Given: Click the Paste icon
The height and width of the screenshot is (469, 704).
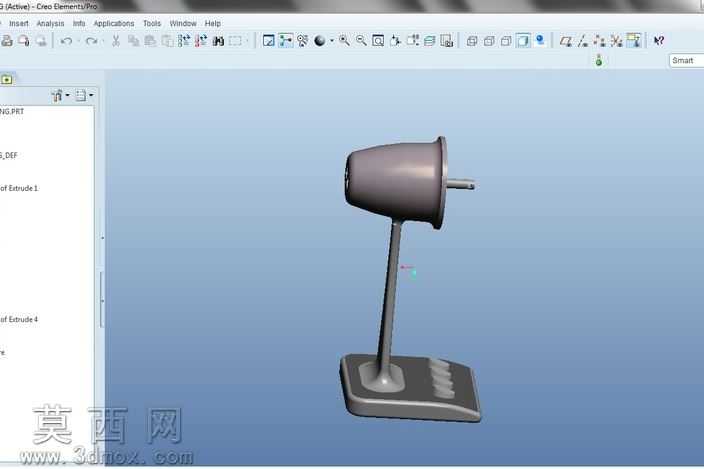Looking at the screenshot, I should tap(150, 41).
